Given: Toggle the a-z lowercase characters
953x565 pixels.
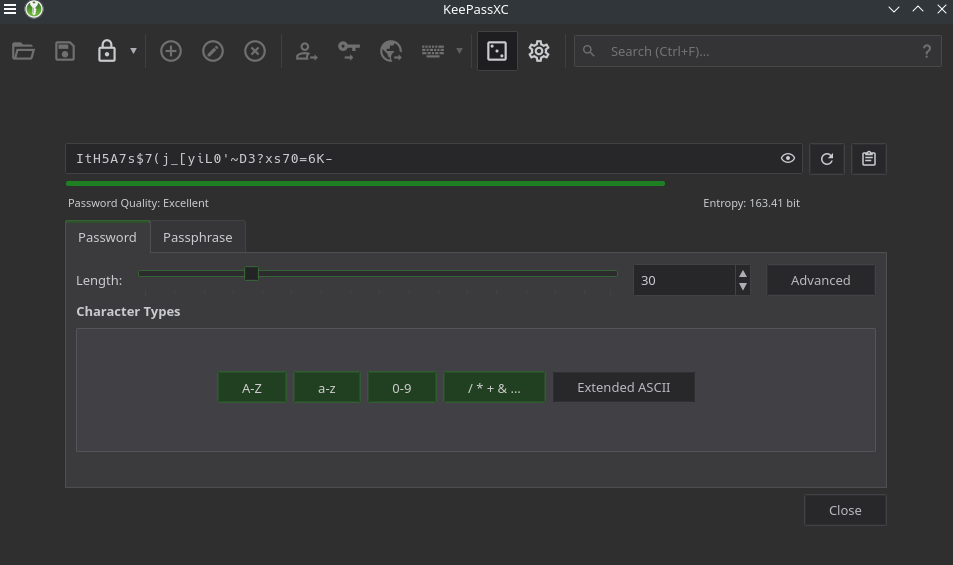Looking at the screenshot, I should [x=327, y=388].
